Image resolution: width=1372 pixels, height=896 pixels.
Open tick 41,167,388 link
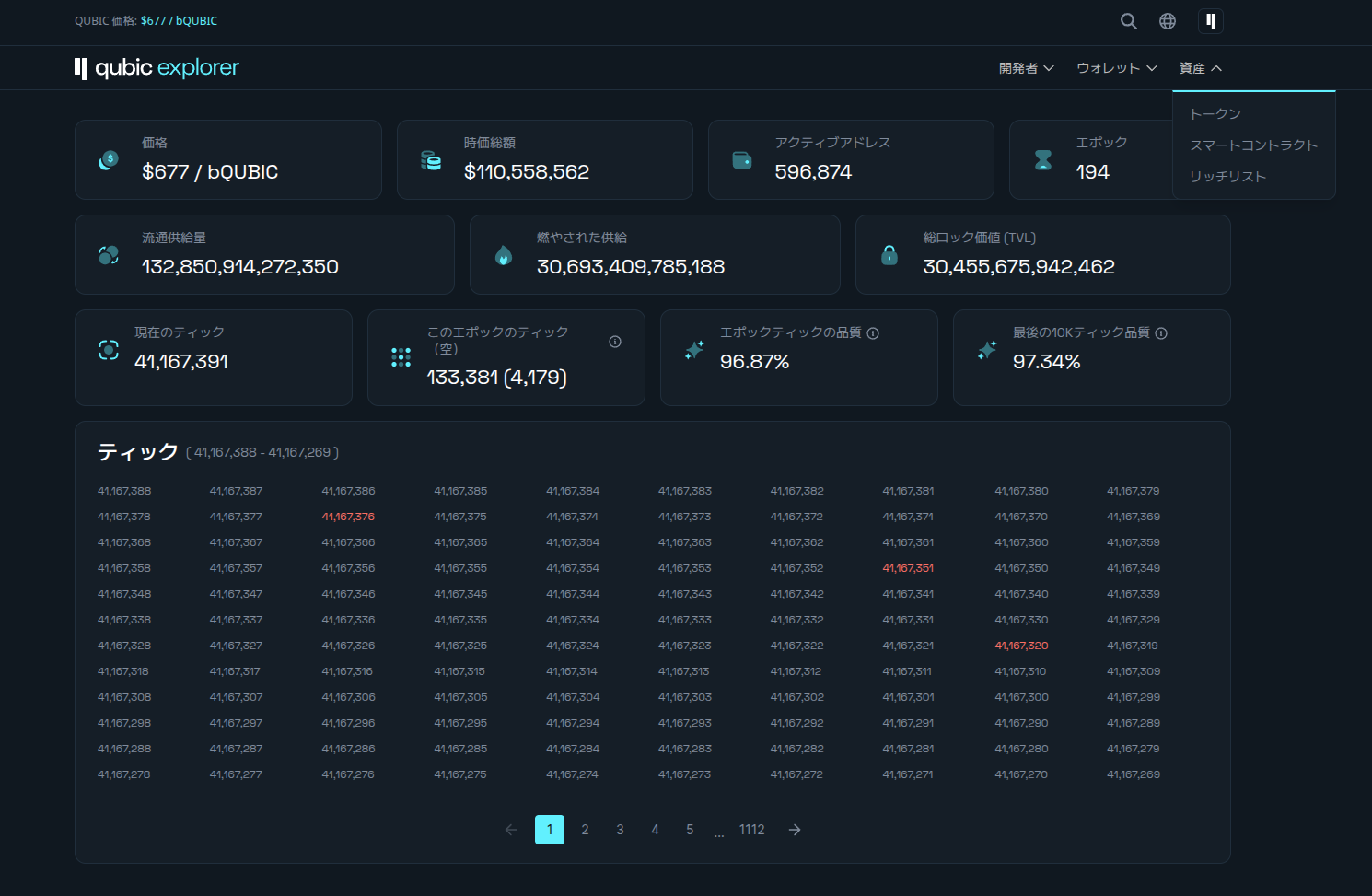[124, 491]
